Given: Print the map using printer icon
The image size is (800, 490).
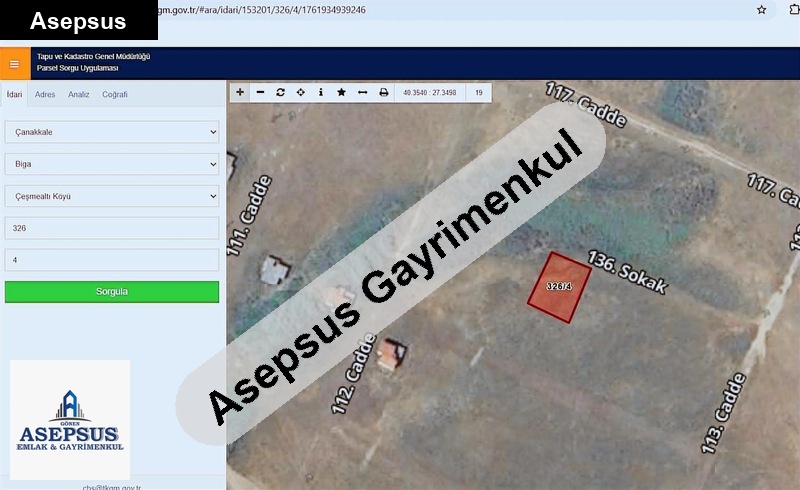Looking at the screenshot, I should point(383,92).
